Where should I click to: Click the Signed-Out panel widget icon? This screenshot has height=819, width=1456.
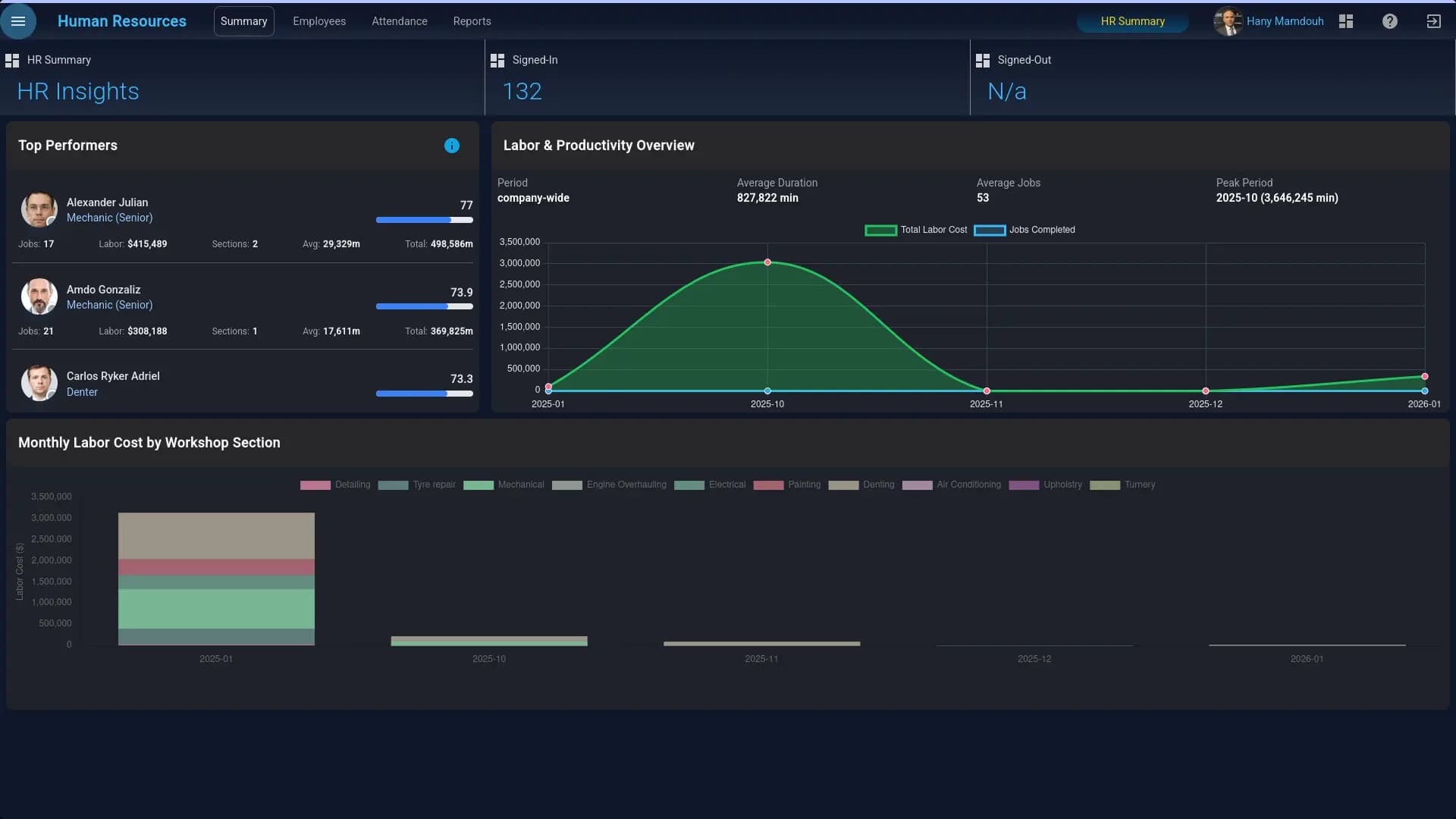coord(984,60)
